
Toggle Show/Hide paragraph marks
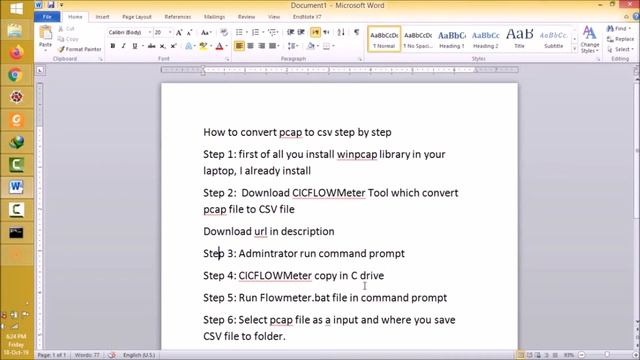point(356,32)
